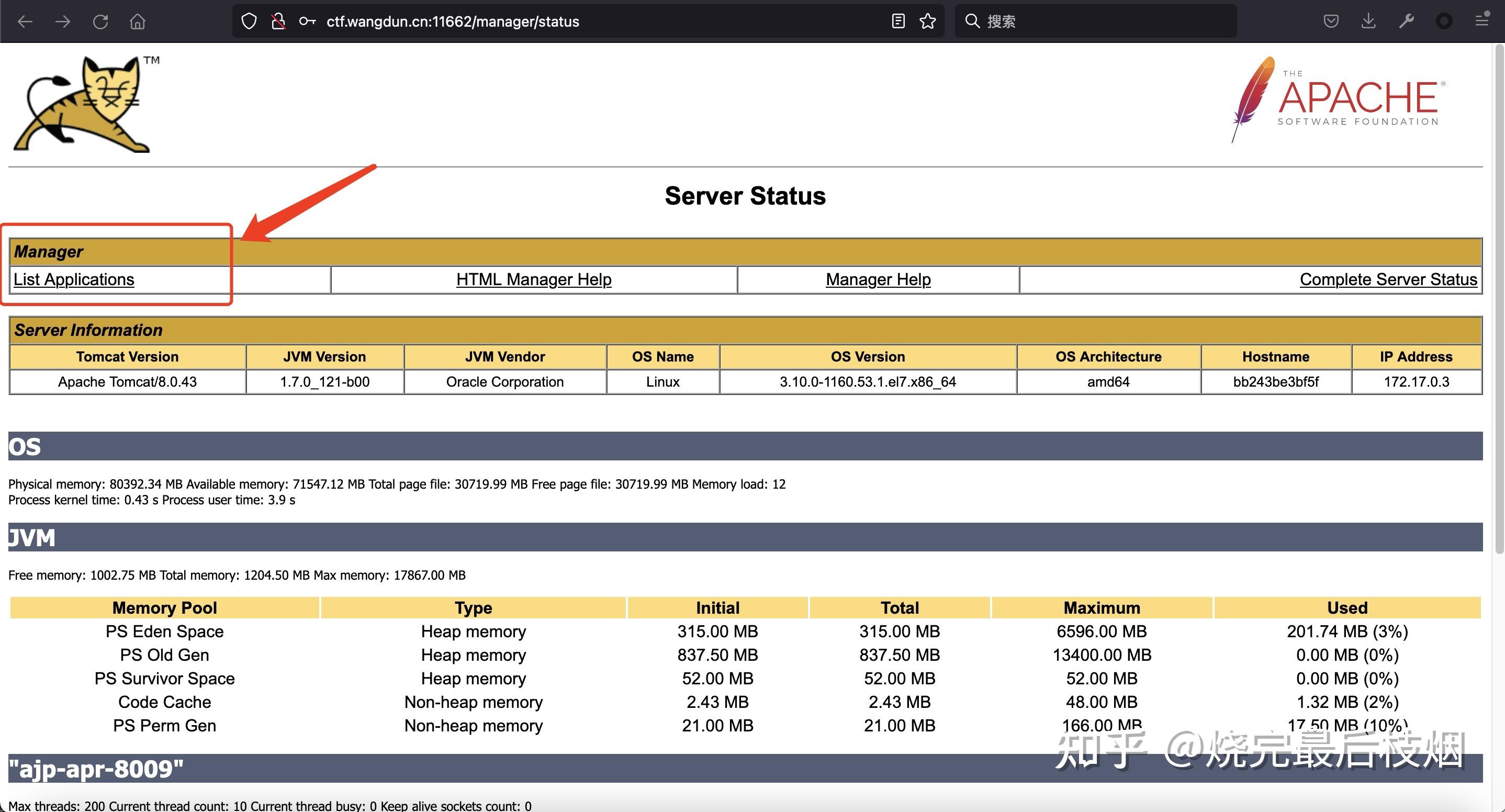Open the browser hamburger menu
The height and width of the screenshot is (812, 1505).
coord(1481,21)
